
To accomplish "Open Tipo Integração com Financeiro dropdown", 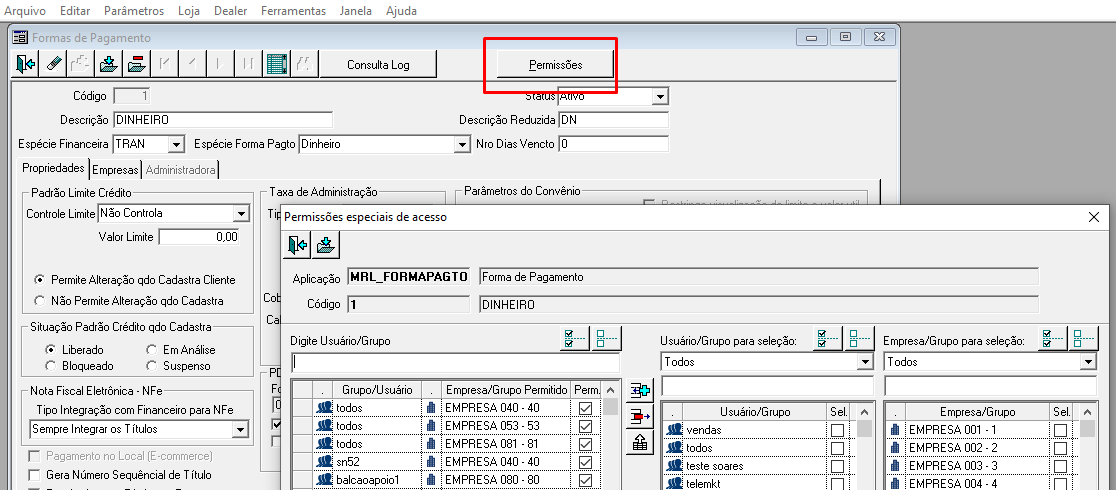I will [241, 429].
